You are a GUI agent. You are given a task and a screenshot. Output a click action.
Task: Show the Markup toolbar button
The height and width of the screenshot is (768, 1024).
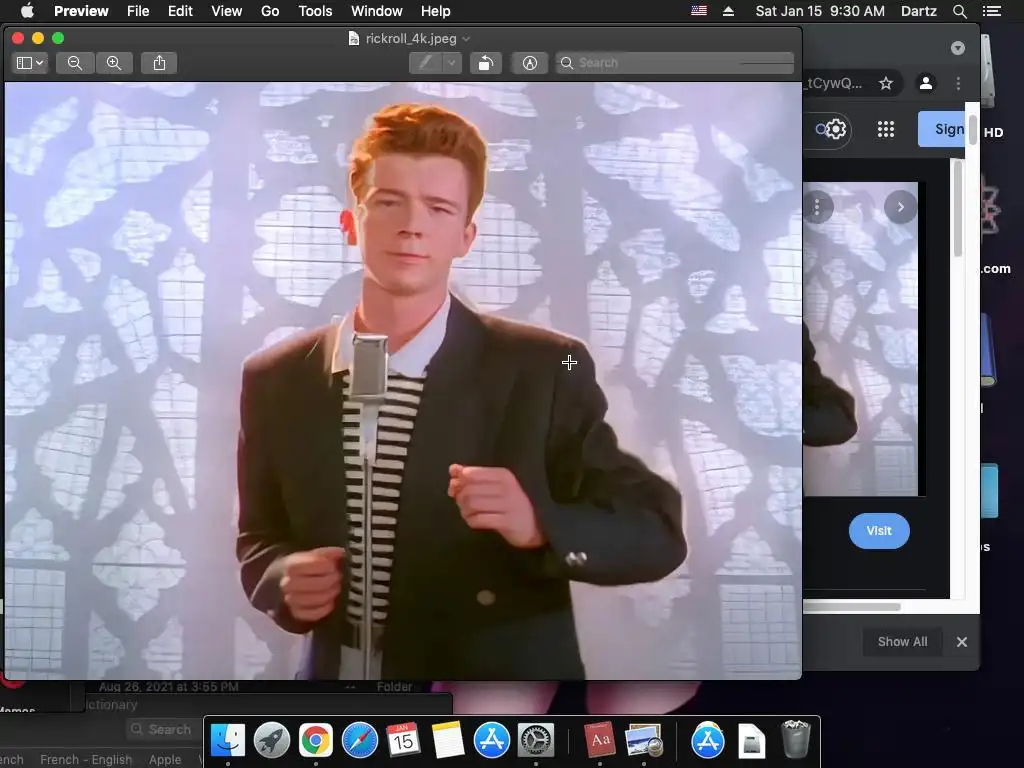(x=530, y=63)
